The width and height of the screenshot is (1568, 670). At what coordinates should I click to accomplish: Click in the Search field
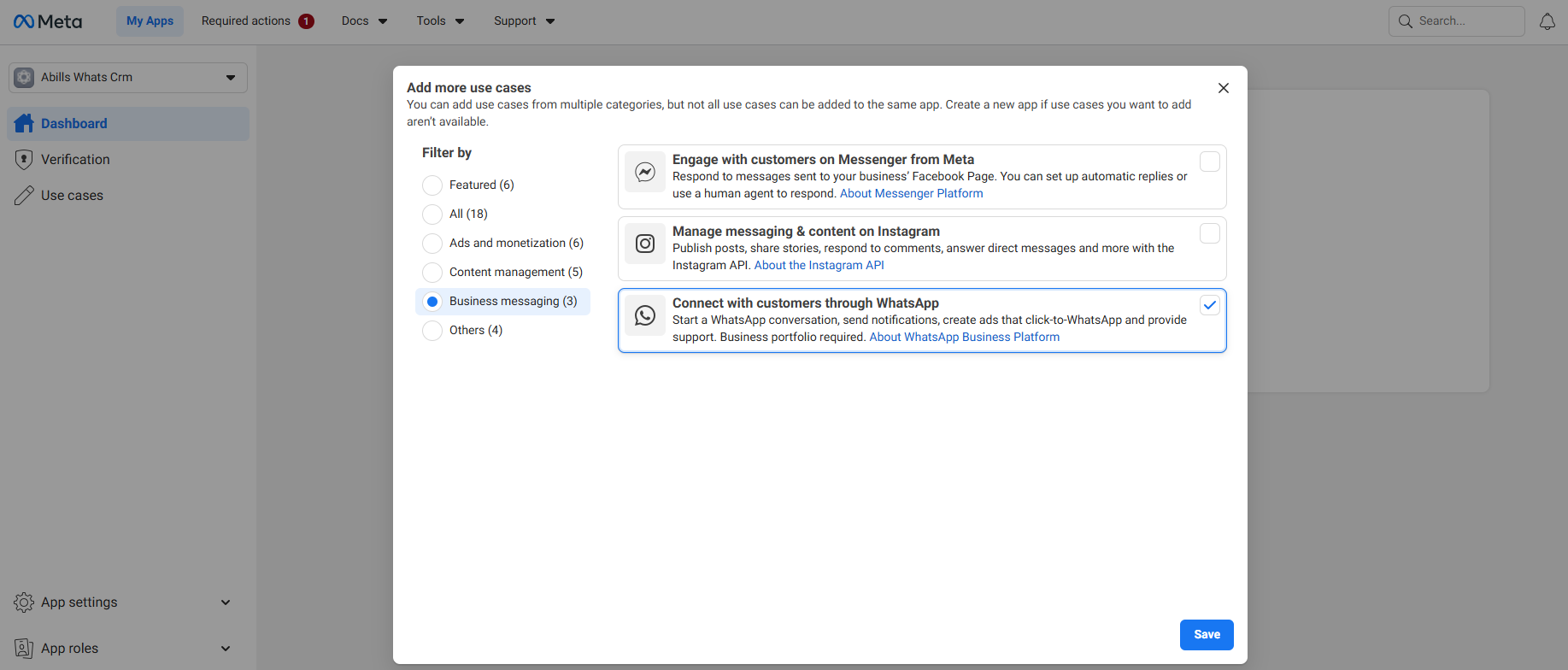click(1465, 21)
